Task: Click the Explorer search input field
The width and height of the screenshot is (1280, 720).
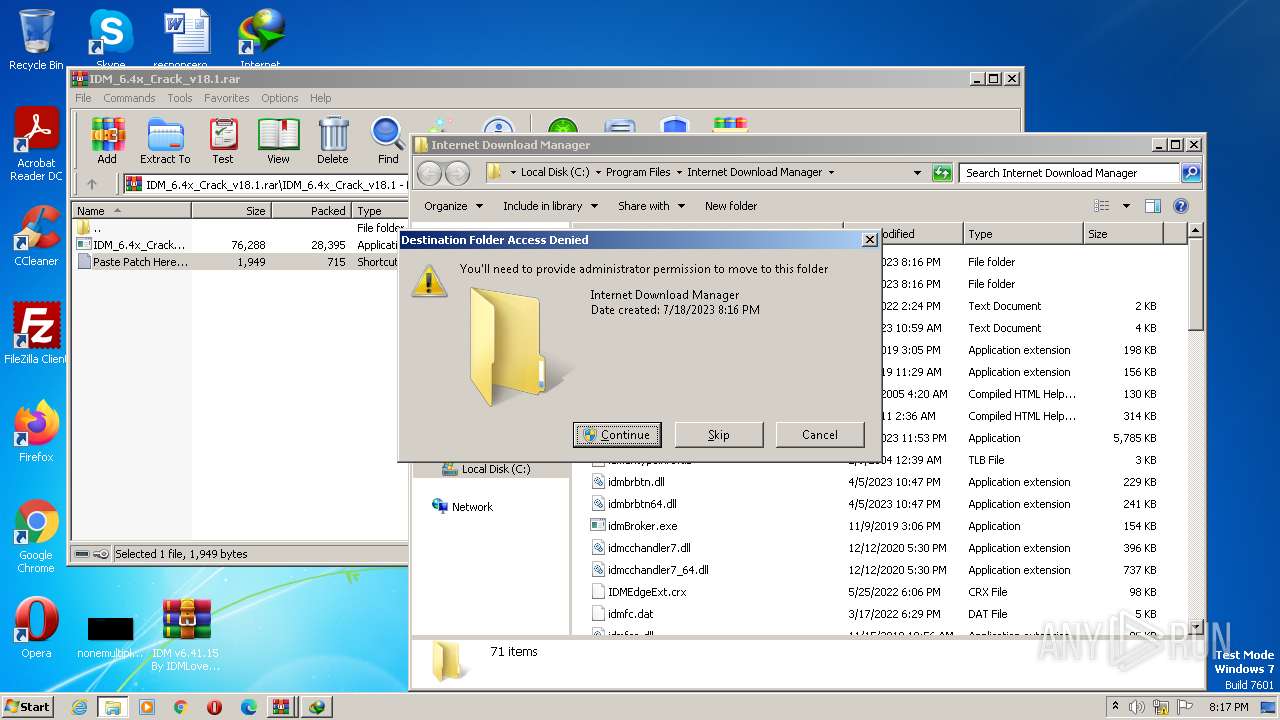Action: (x=1068, y=173)
